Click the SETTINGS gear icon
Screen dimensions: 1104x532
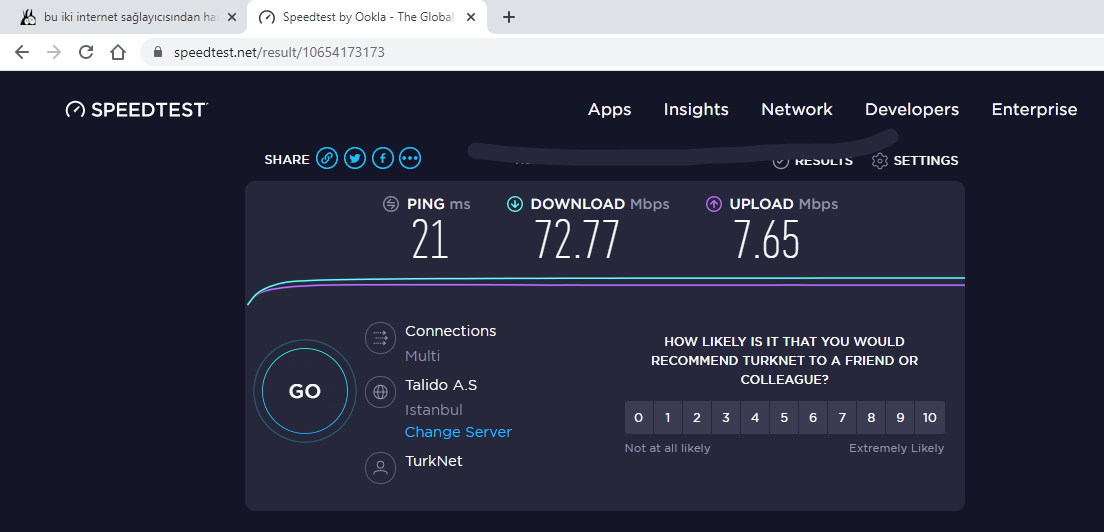coord(879,160)
